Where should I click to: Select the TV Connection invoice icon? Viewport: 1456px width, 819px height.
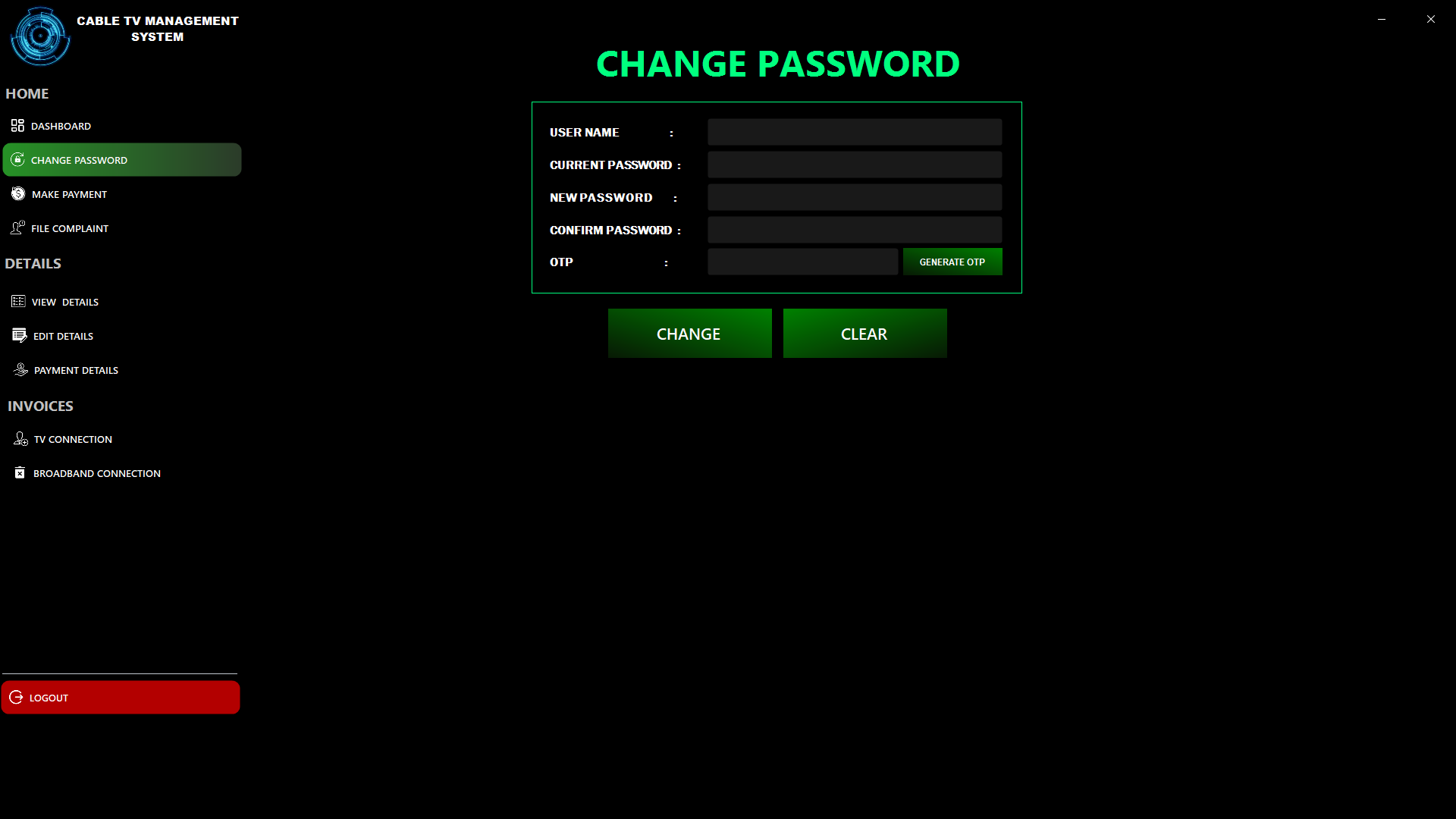pos(18,438)
